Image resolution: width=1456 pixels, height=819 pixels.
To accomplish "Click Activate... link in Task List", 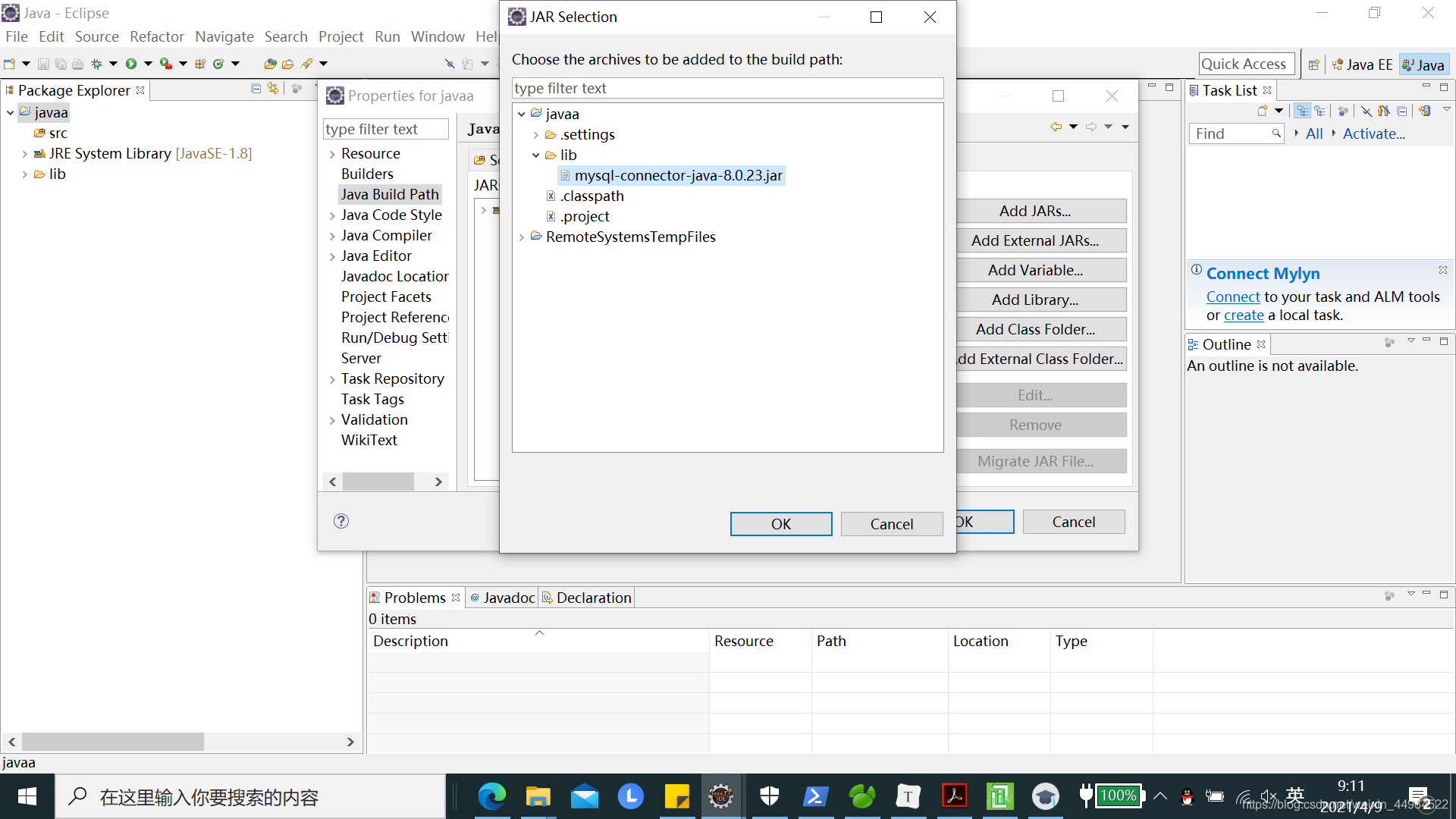I will point(1373,133).
